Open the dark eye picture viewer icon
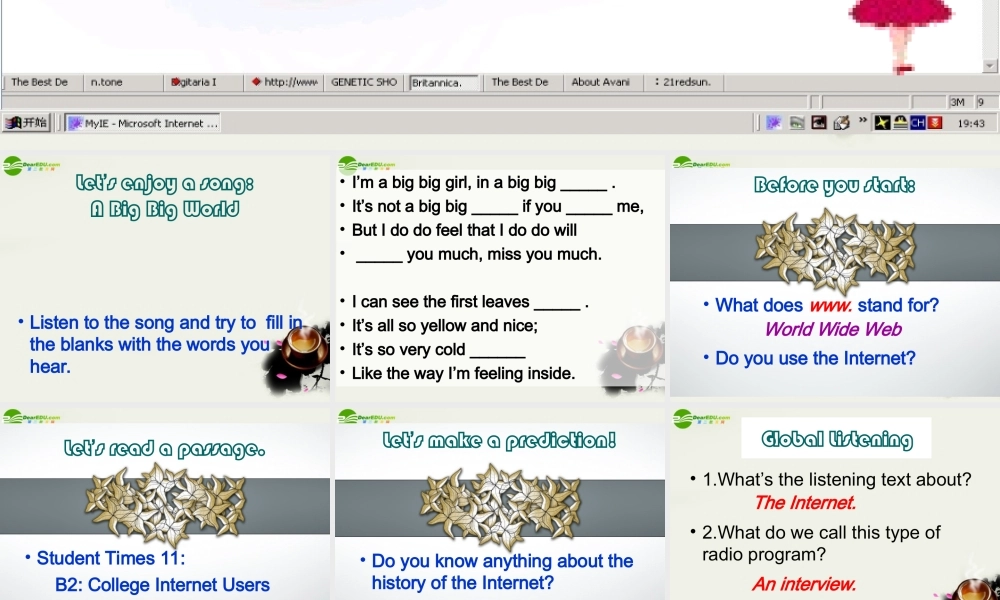This screenshot has height=600, width=1000. click(819, 123)
